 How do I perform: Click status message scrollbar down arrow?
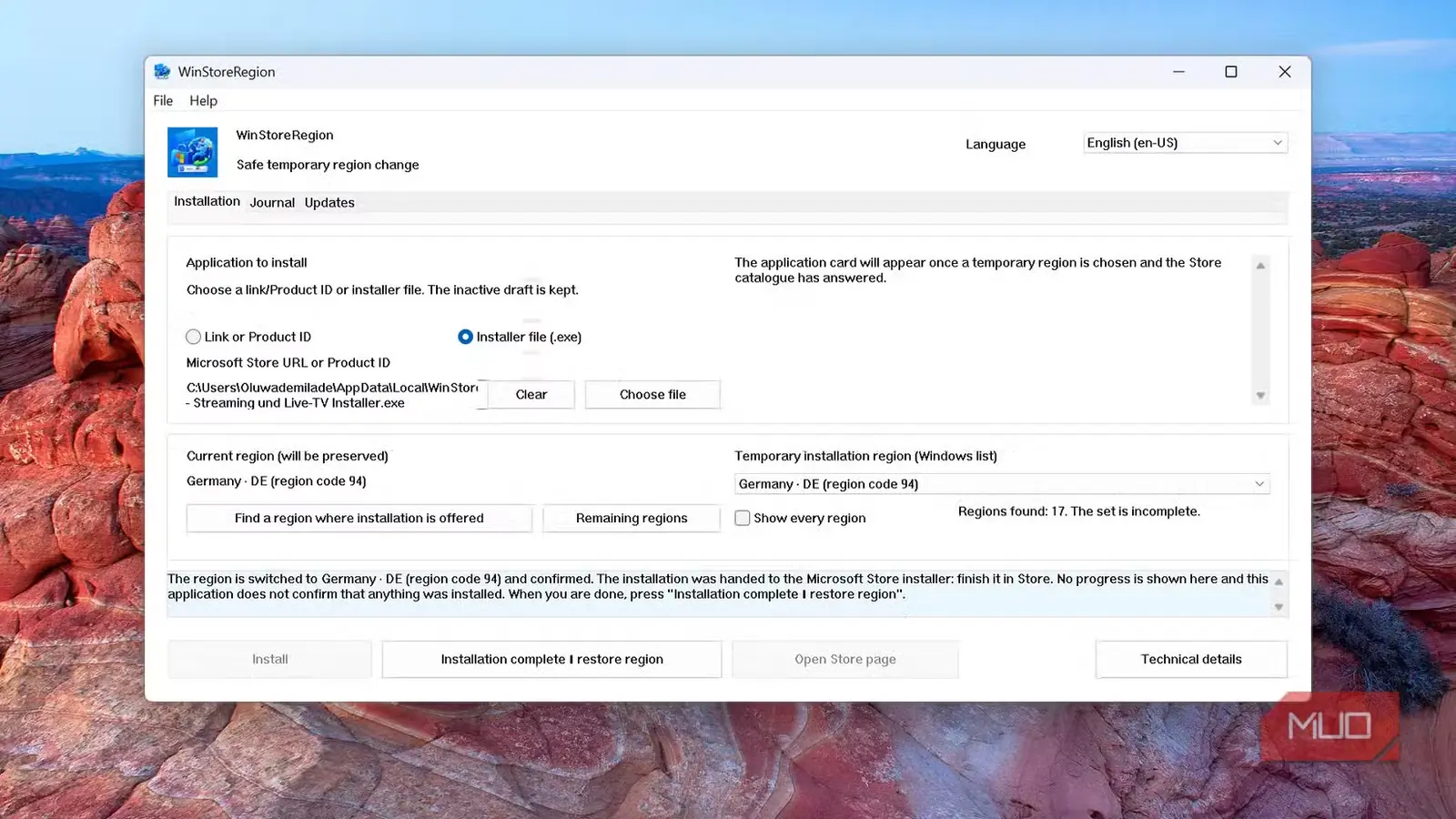click(1279, 607)
